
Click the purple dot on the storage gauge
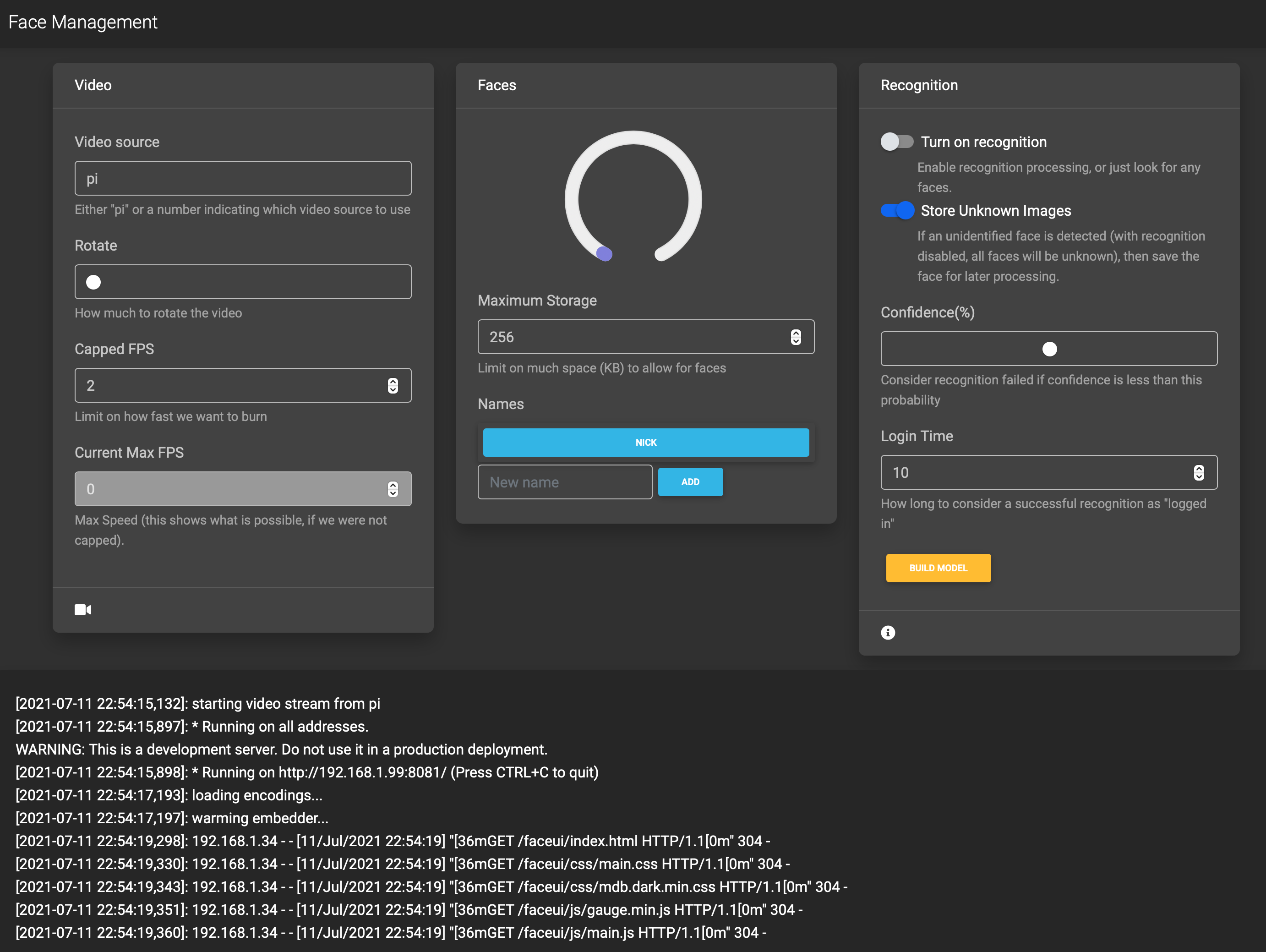[605, 253]
